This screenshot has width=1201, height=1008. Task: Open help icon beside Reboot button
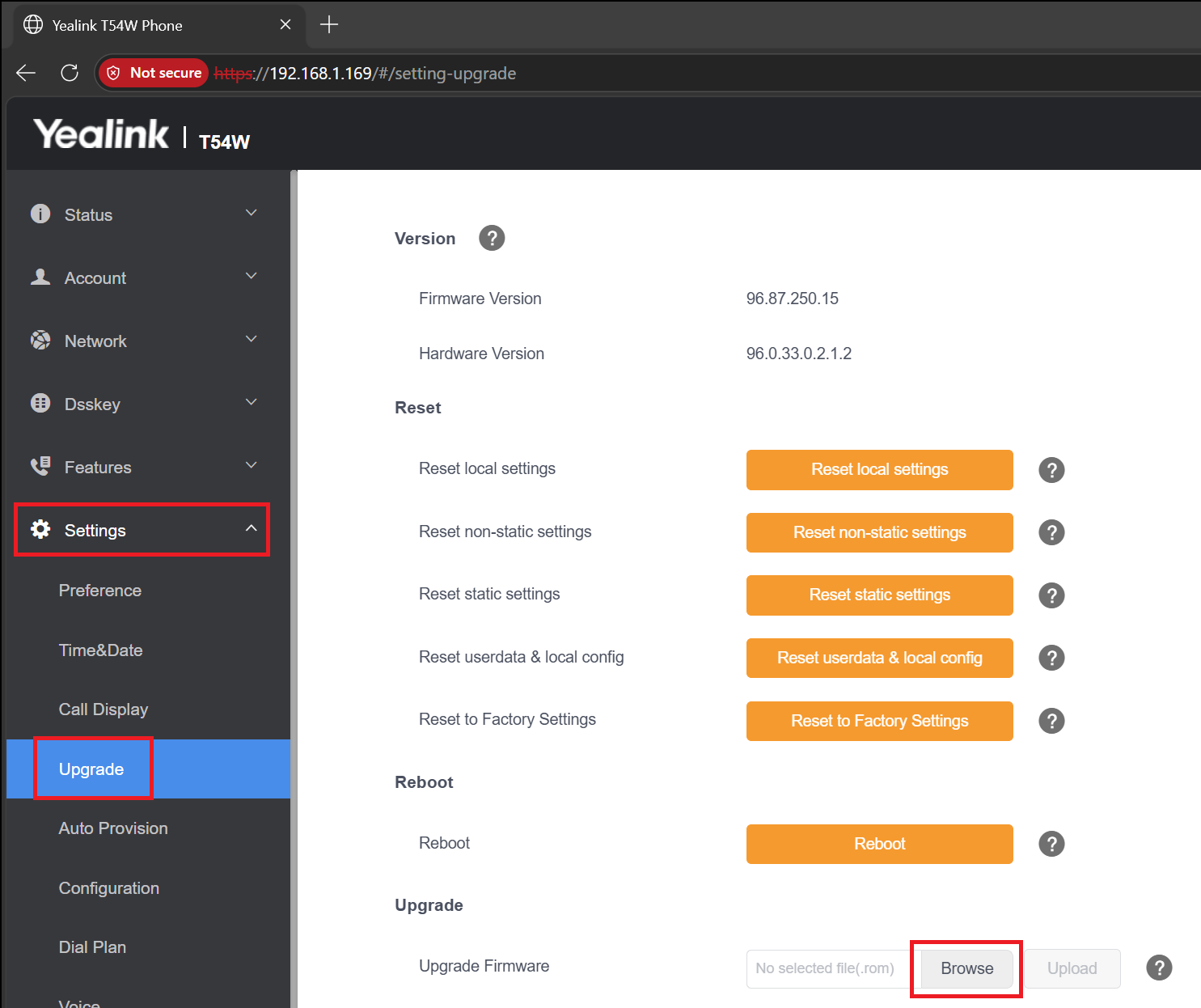[x=1051, y=844]
